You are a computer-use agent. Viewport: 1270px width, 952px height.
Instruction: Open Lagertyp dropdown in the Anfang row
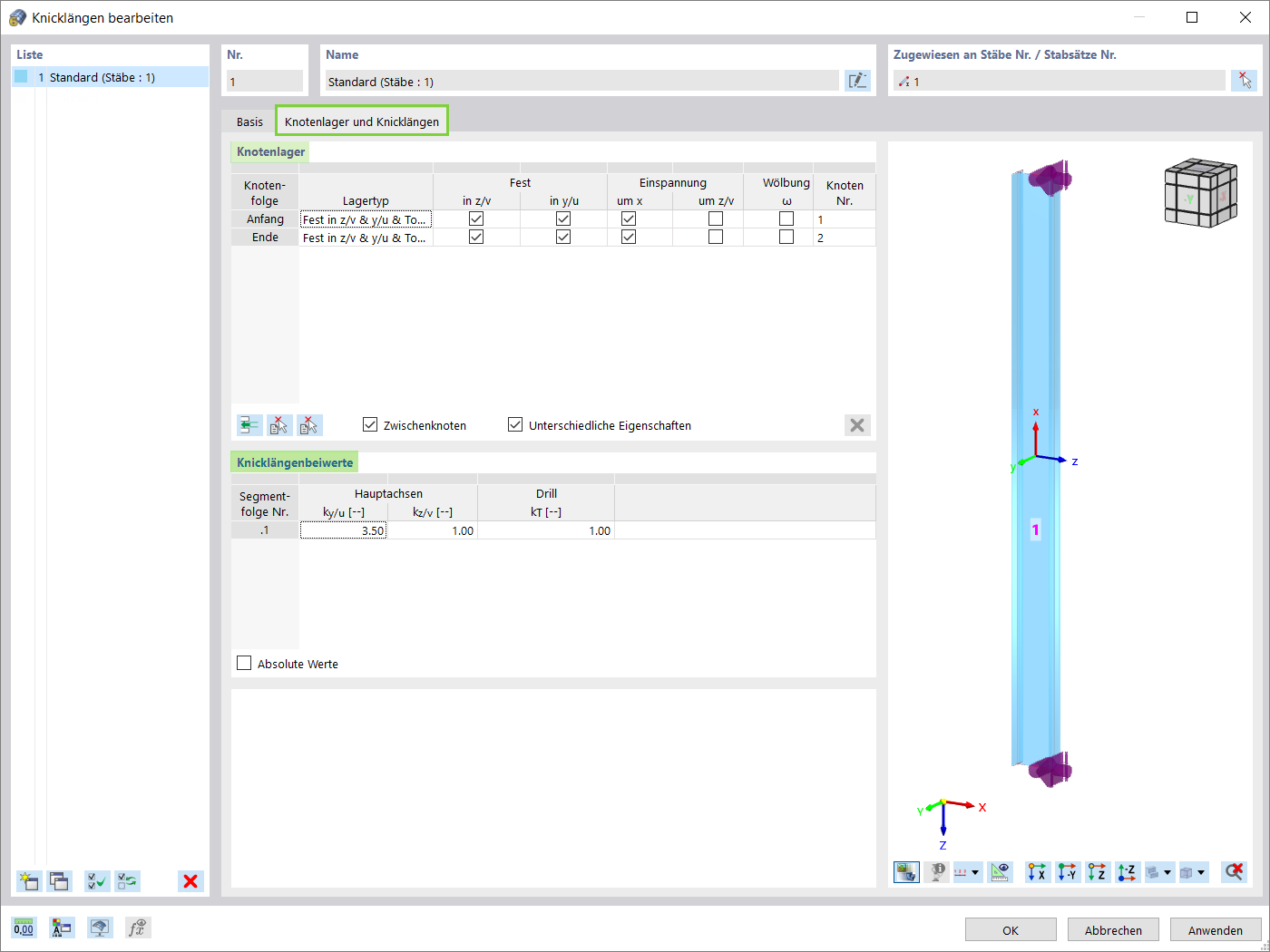tap(366, 219)
